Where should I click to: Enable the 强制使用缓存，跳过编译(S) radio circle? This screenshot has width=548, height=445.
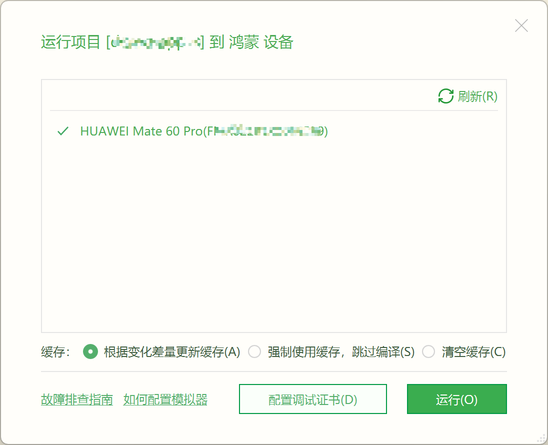(254, 352)
